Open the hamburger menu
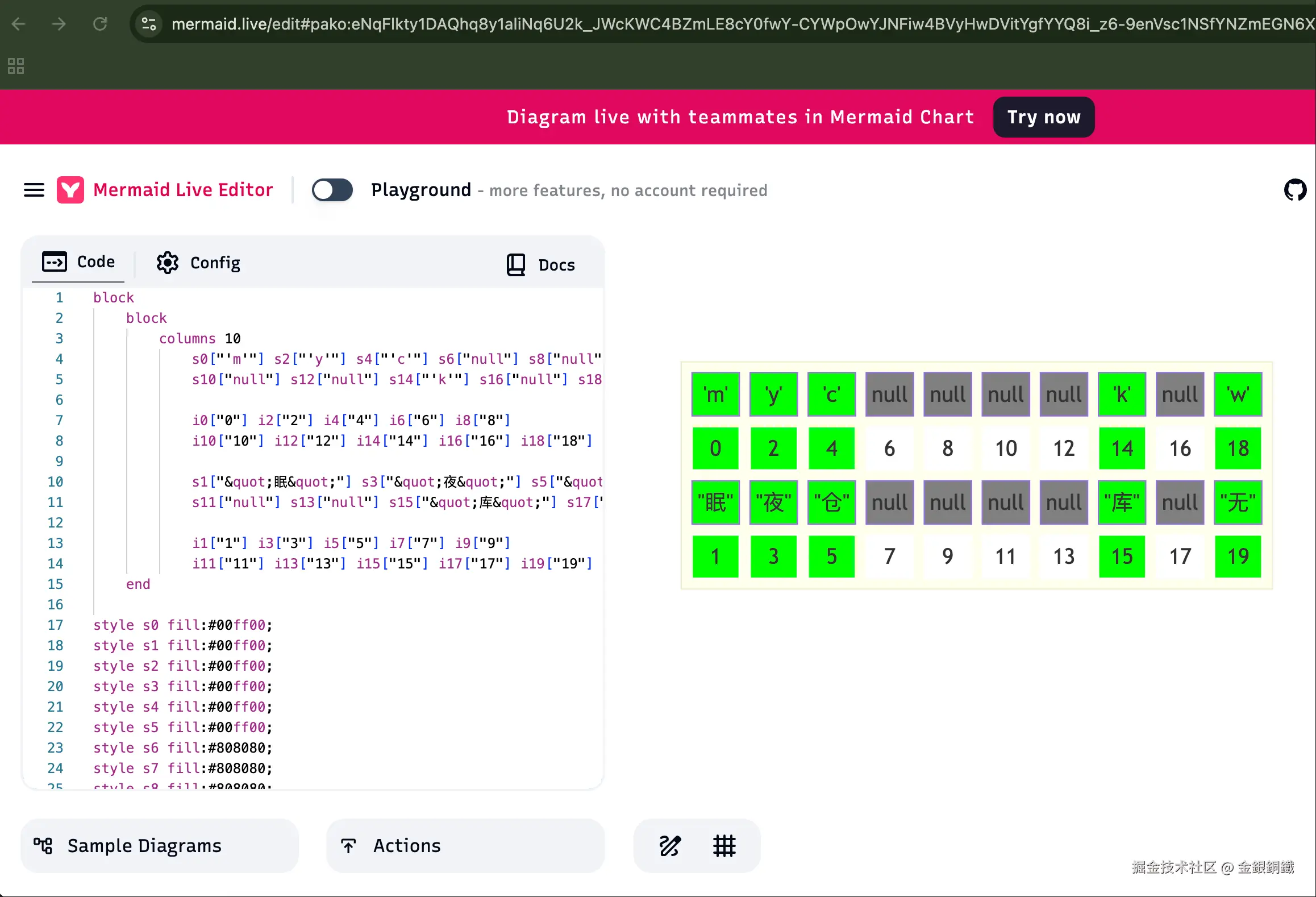Screen dimensions: 1316x897 (x=34, y=190)
